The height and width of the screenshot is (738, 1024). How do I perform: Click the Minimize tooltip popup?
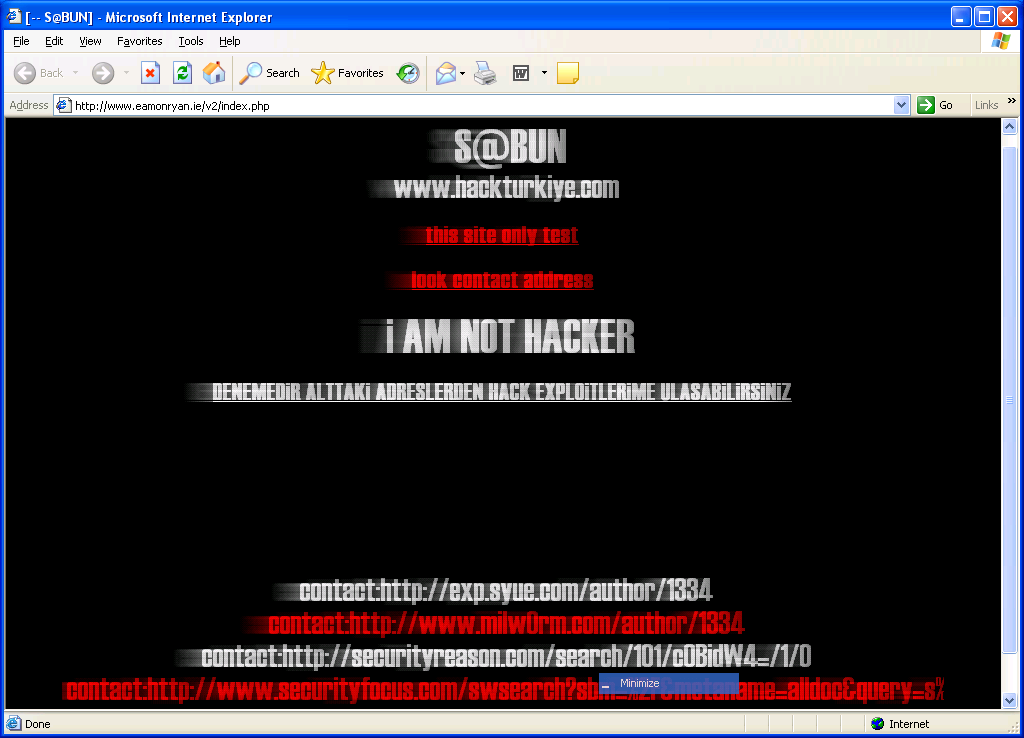tap(669, 683)
